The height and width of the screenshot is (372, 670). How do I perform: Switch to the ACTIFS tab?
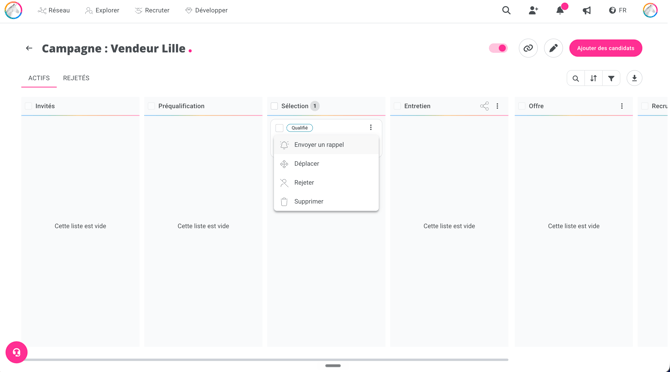click(x=39, y=78)
